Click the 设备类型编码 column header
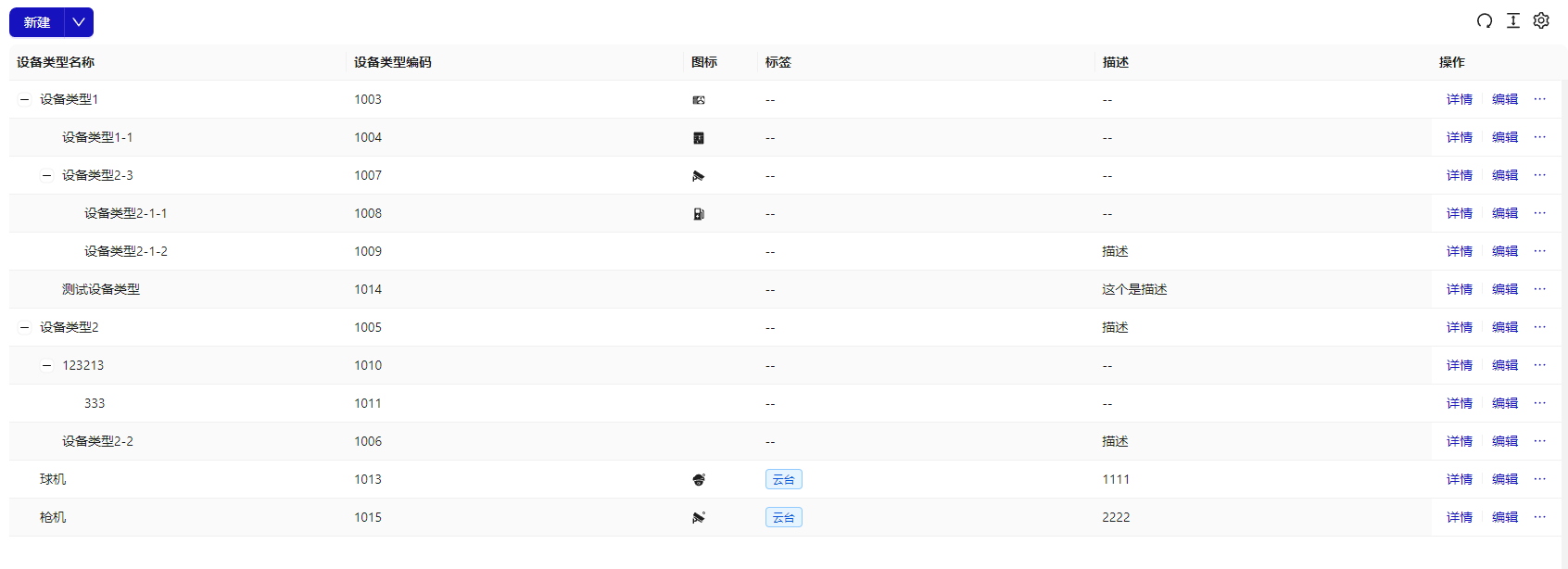 pyautogui.click(x=393, y=62)
